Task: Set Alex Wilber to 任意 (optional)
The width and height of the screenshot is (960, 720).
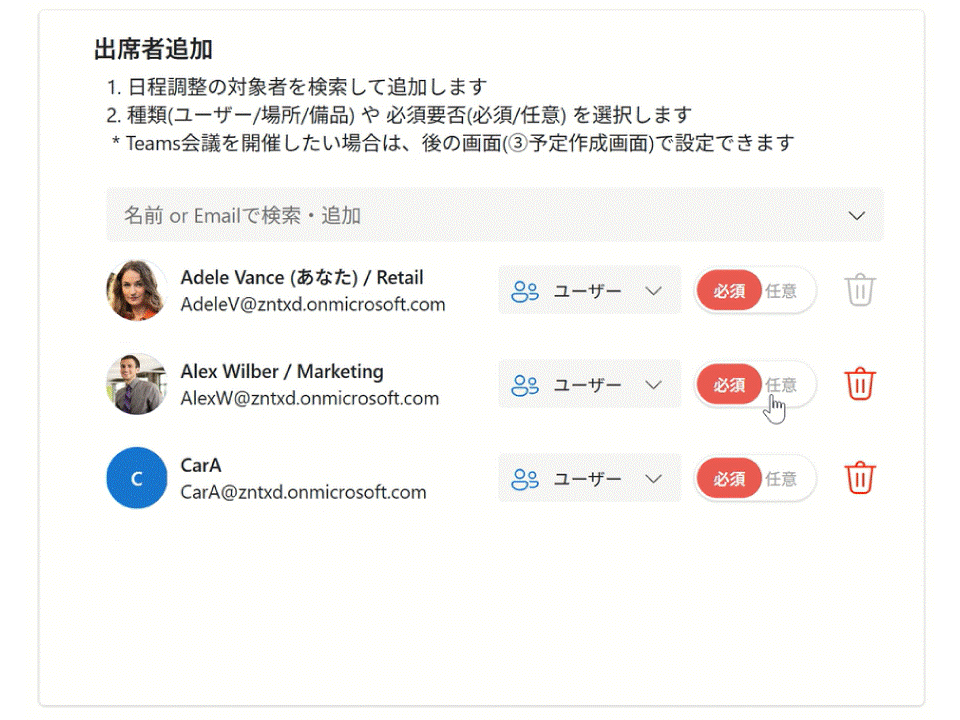Action: pos(782,385)
